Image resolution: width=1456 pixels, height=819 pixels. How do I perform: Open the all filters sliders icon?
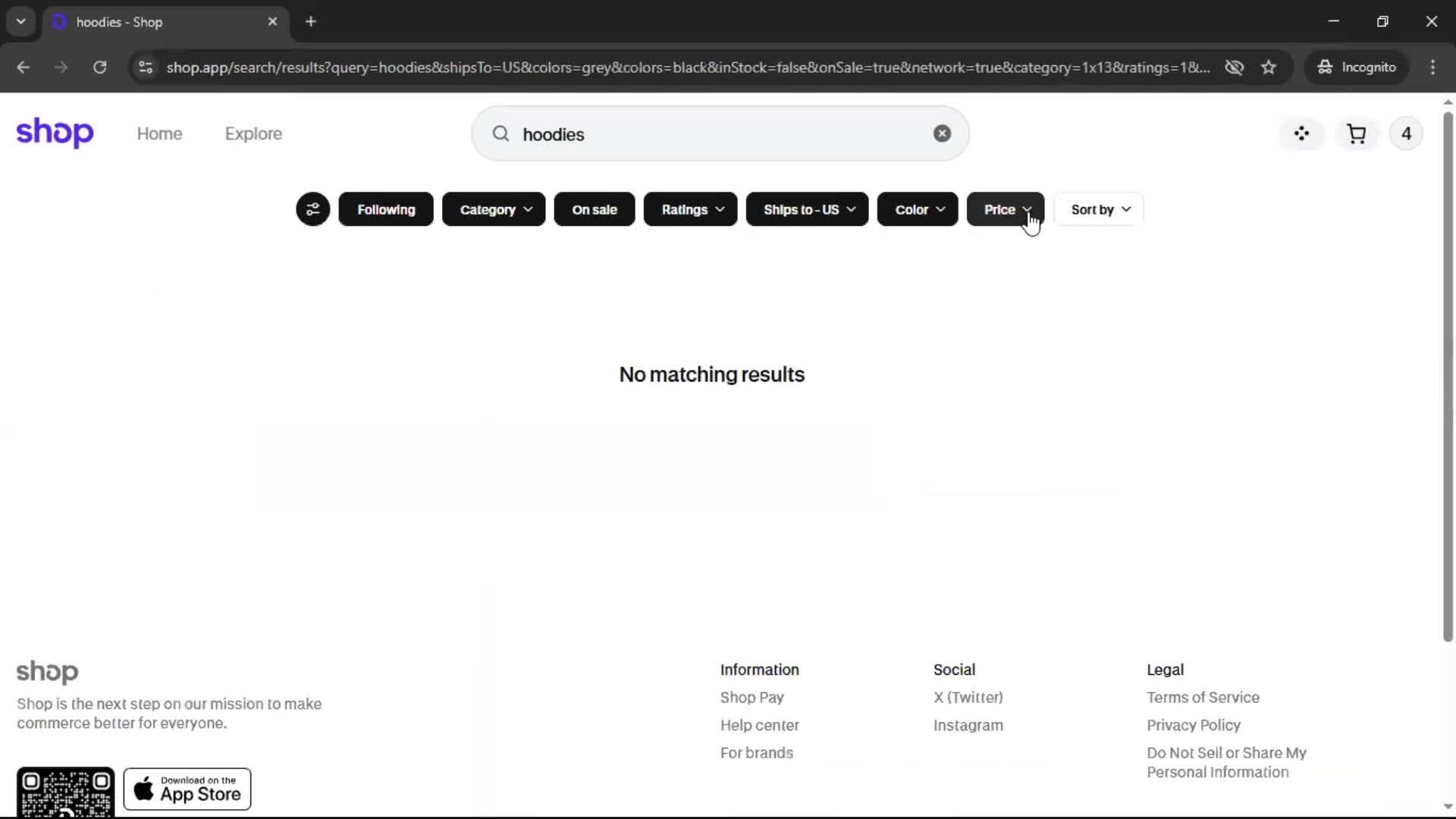click(312, 209)
